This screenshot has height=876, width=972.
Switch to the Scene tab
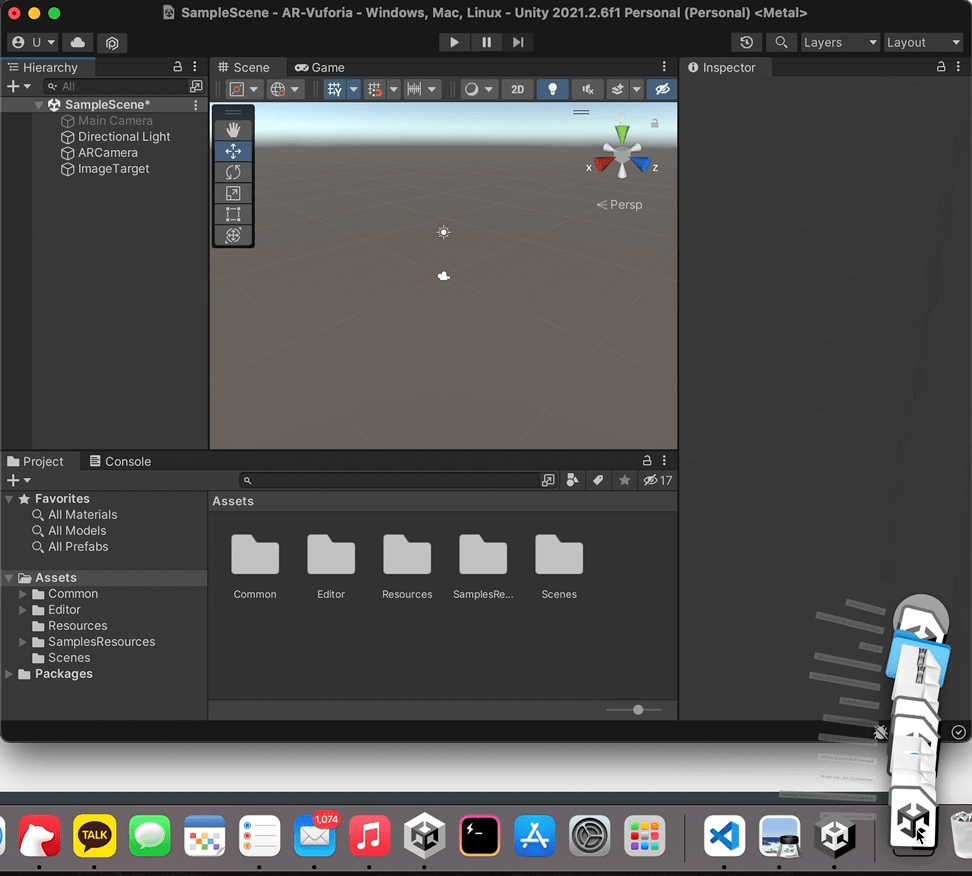[x=244, y=68]
